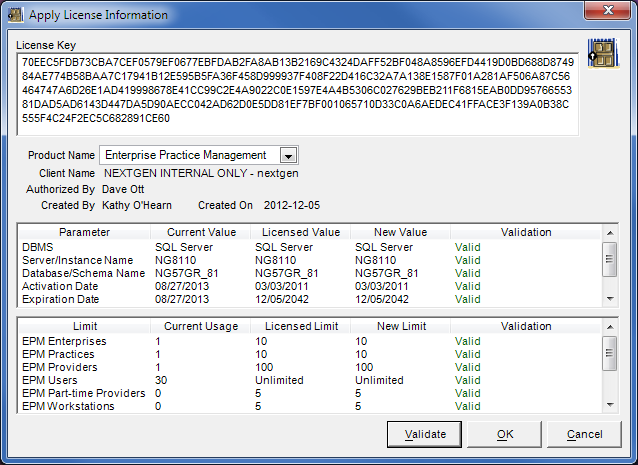Select the EPM Enterprises limit row
Screen dimensions: 638x465
click(x=309, y=341)
